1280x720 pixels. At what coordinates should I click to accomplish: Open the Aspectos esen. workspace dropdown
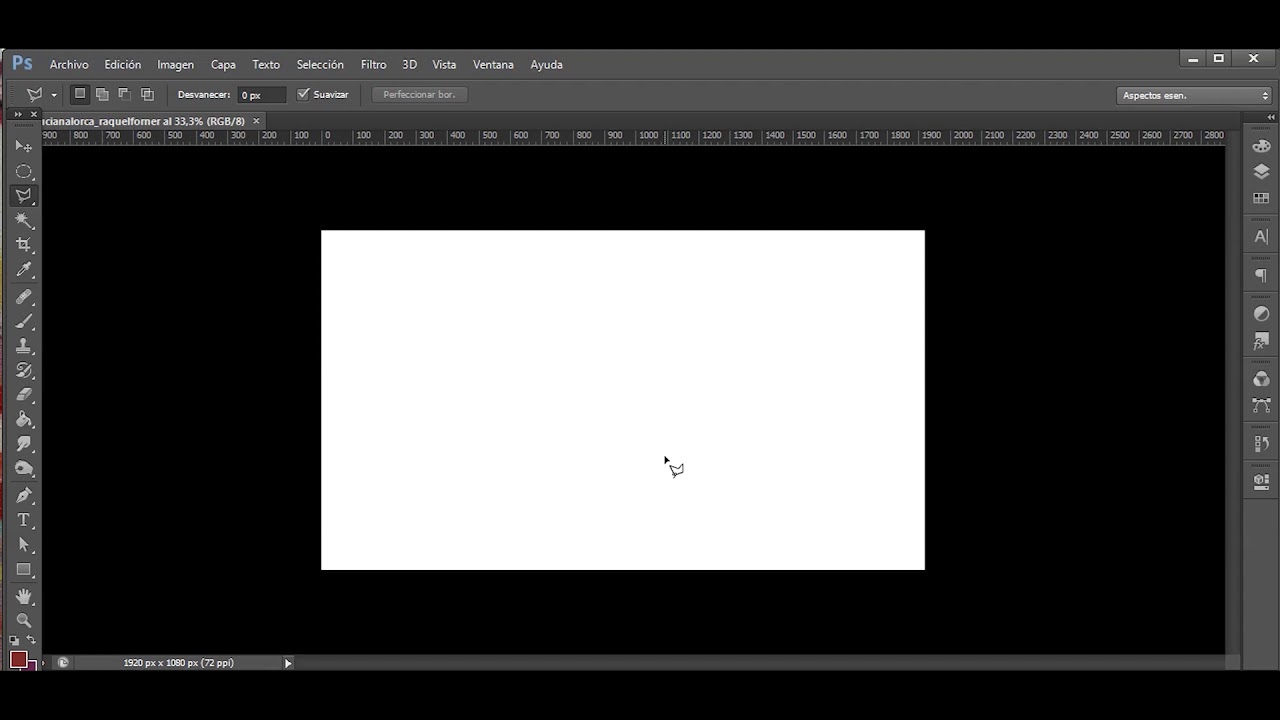[x=1195, y=95]
